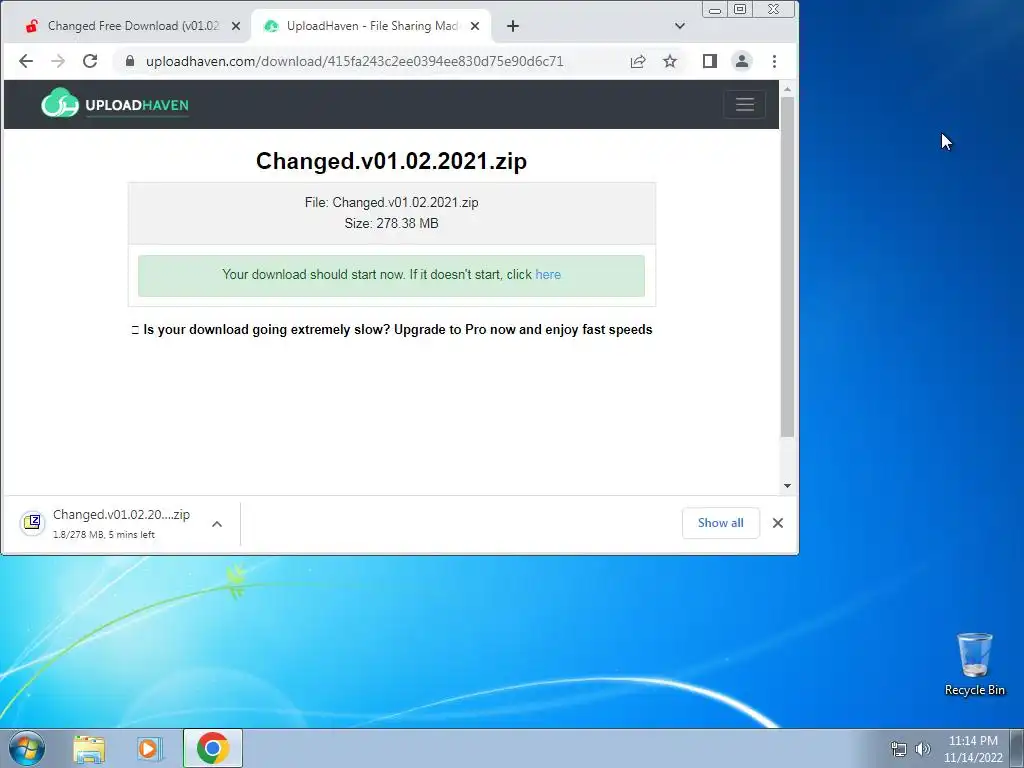Open Chrome three-dot menu
Viewport: 1024px width, 768px height.
(x=775, y=61)
